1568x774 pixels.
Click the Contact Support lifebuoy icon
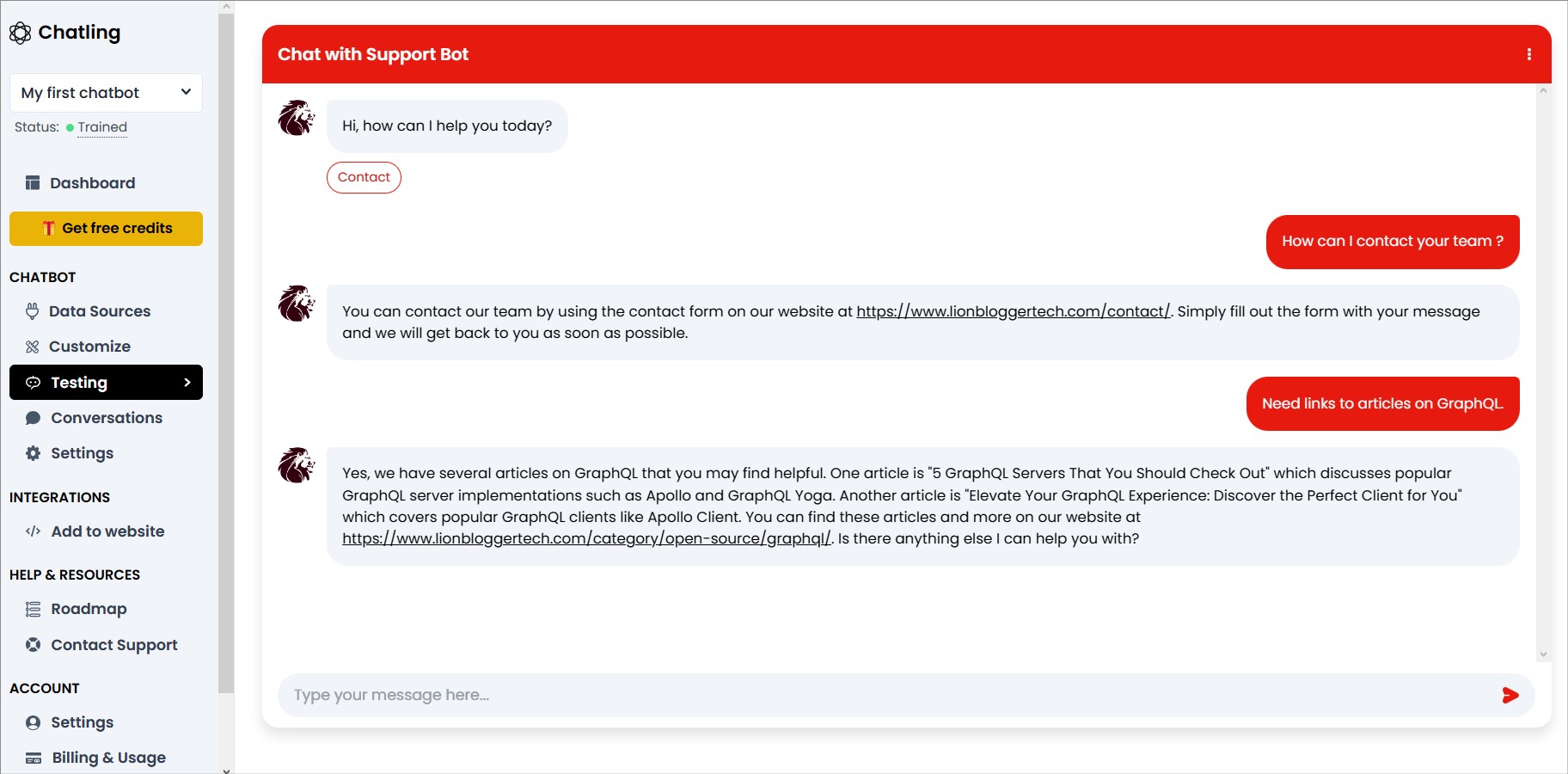33,645
